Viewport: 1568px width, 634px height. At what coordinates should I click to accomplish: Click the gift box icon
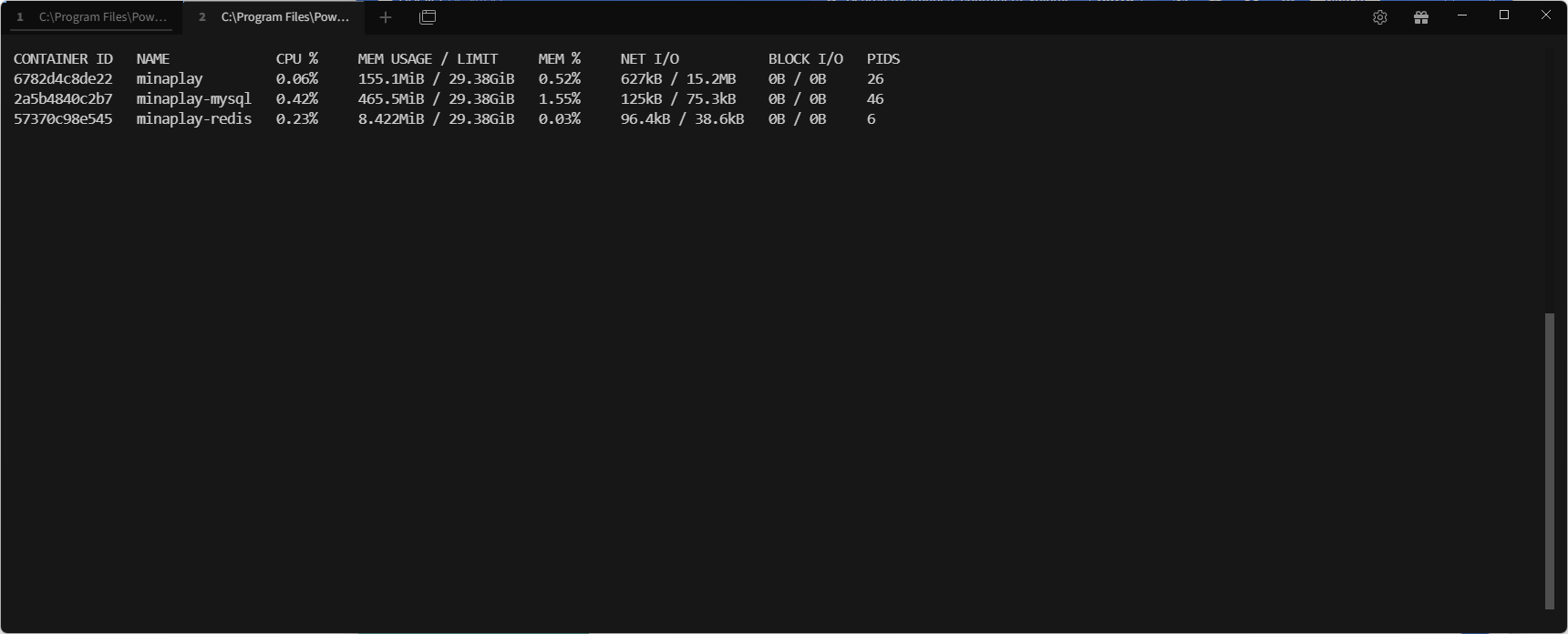pos(1421,17)
